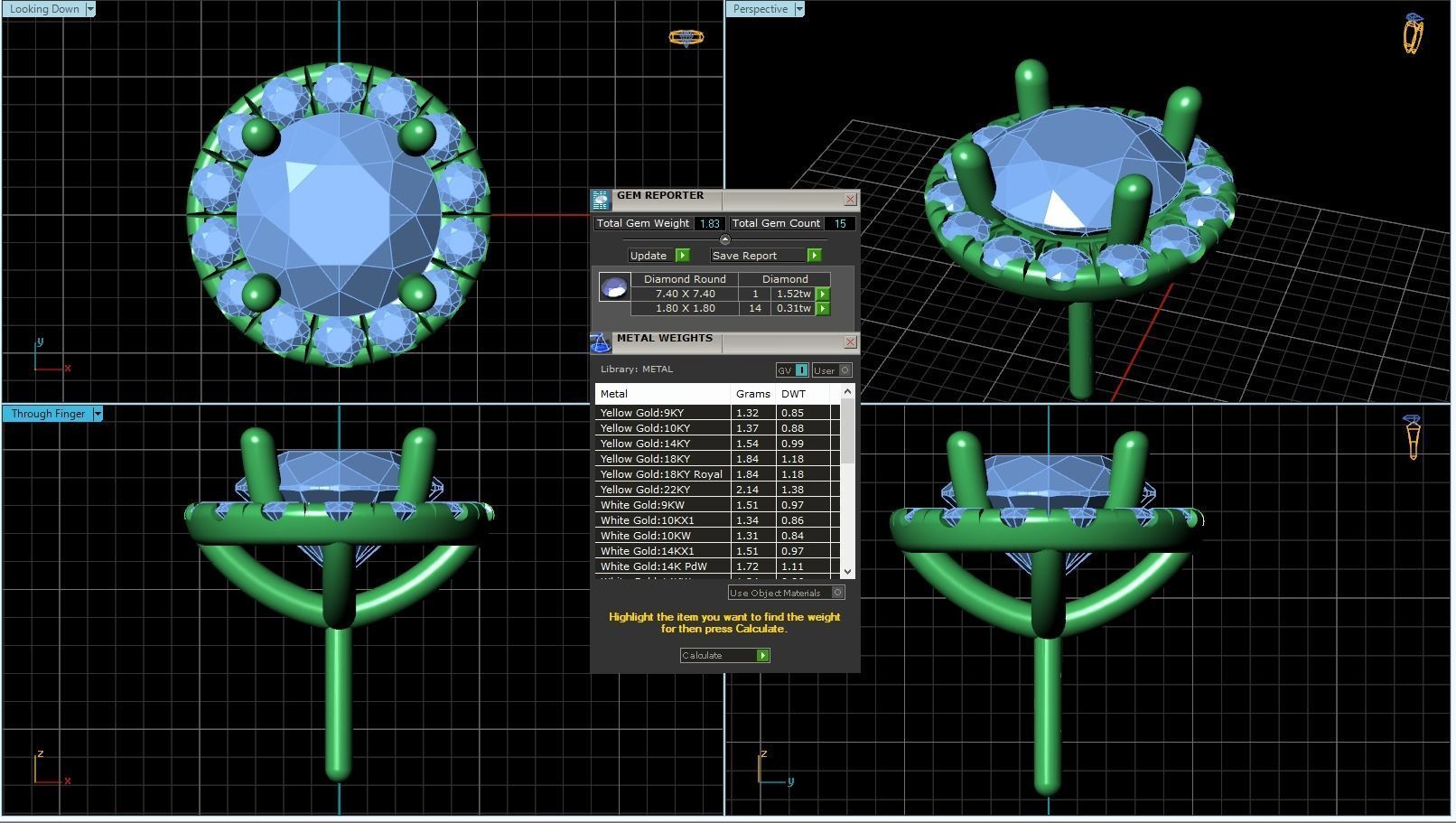Screen dimensions: 1456x823
Task: Click the 1.80 X 1.80 gem size cell
Action: click(685, 308)
